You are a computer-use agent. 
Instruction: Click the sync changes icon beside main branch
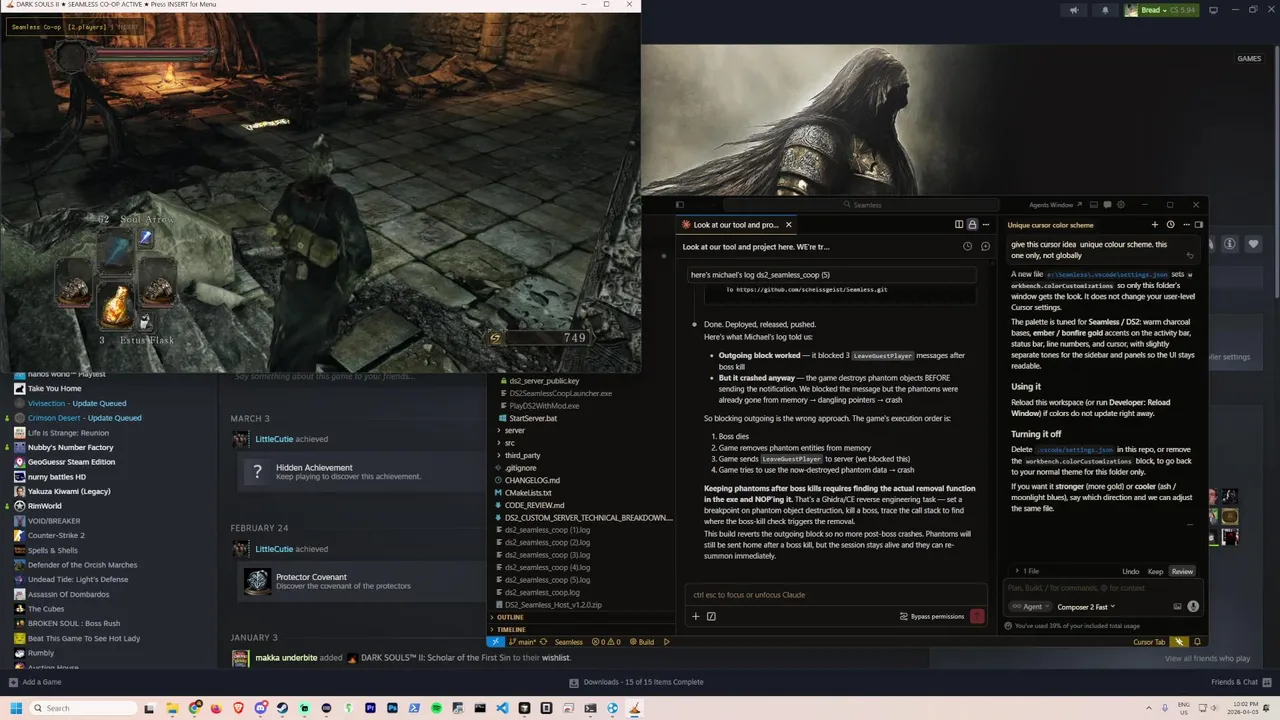click(544, 642)
